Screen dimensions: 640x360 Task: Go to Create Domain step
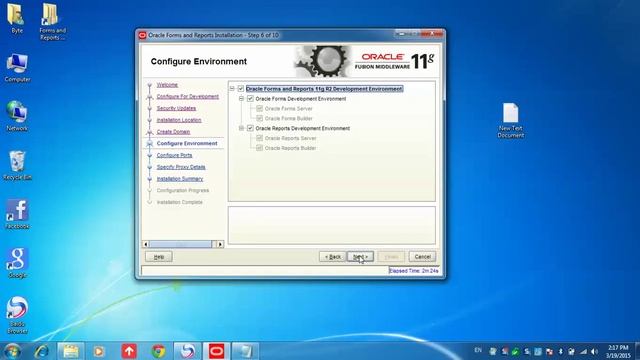click(x=173, y=132)
